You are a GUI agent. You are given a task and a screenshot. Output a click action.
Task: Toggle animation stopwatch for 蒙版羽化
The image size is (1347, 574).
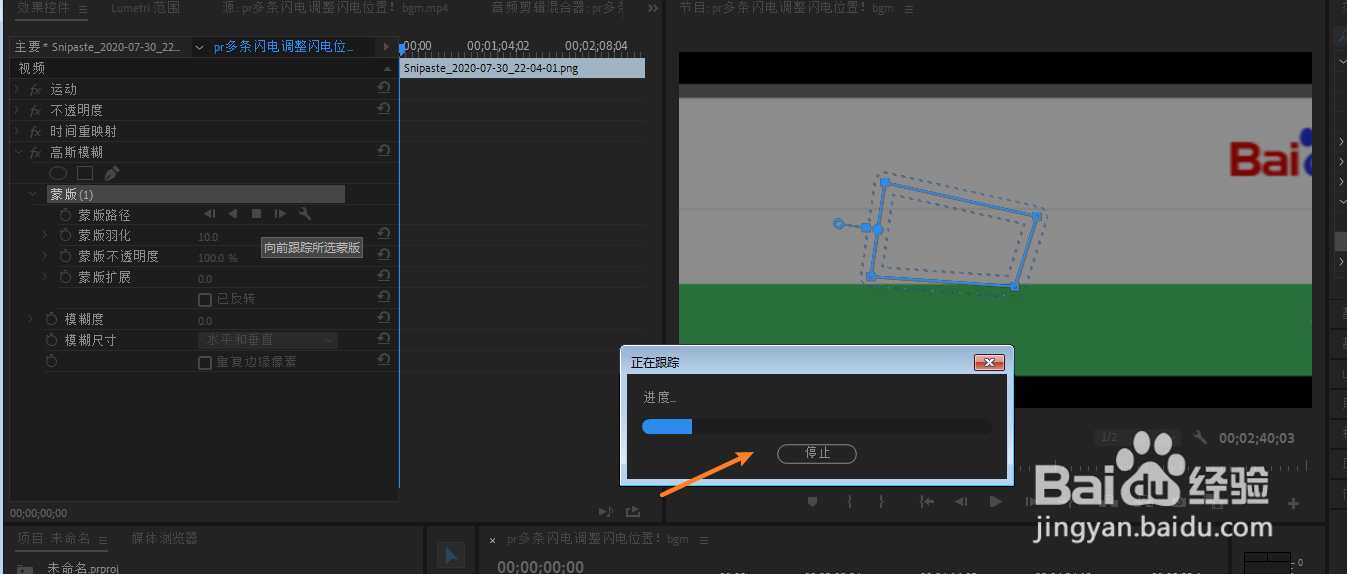tap(65, 236)
